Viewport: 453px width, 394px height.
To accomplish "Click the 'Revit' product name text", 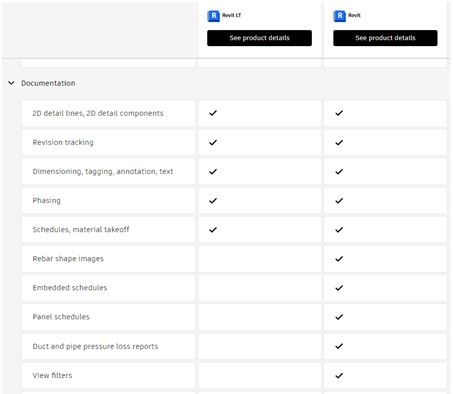I will (354, 15).
